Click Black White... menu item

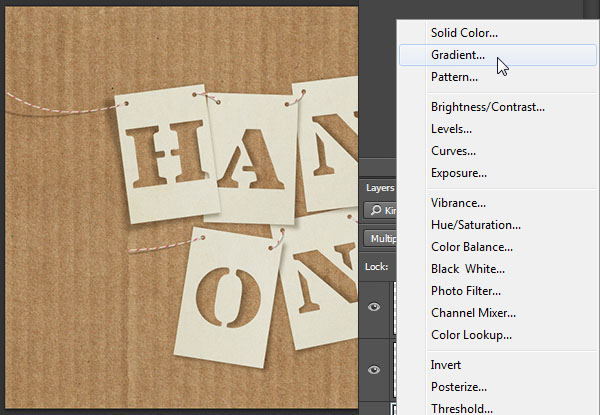click(467, 269)
